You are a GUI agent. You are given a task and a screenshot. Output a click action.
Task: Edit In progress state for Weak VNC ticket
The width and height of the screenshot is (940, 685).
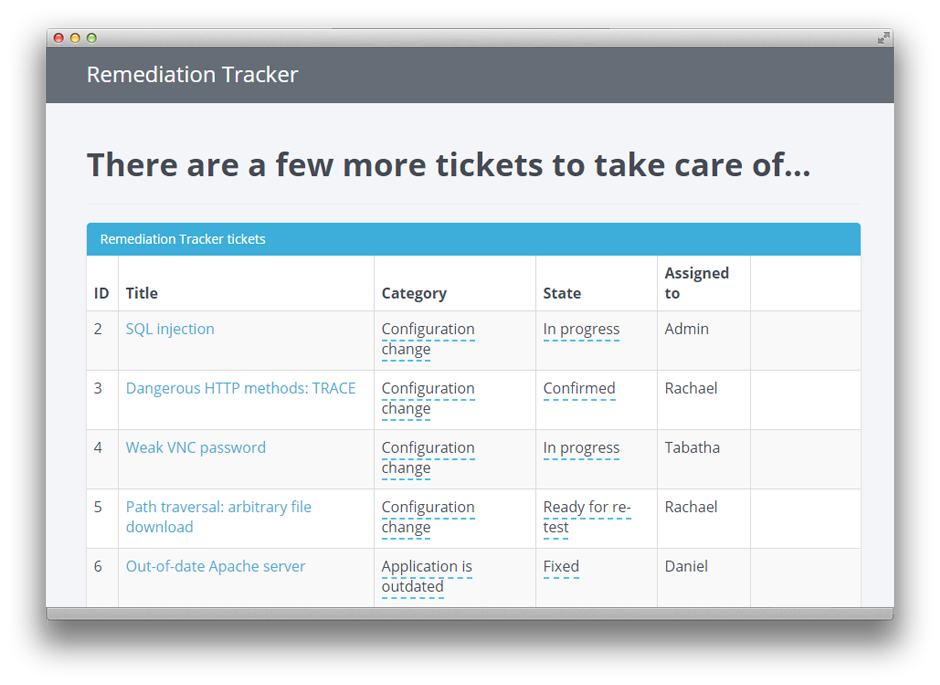coord(581,448)
